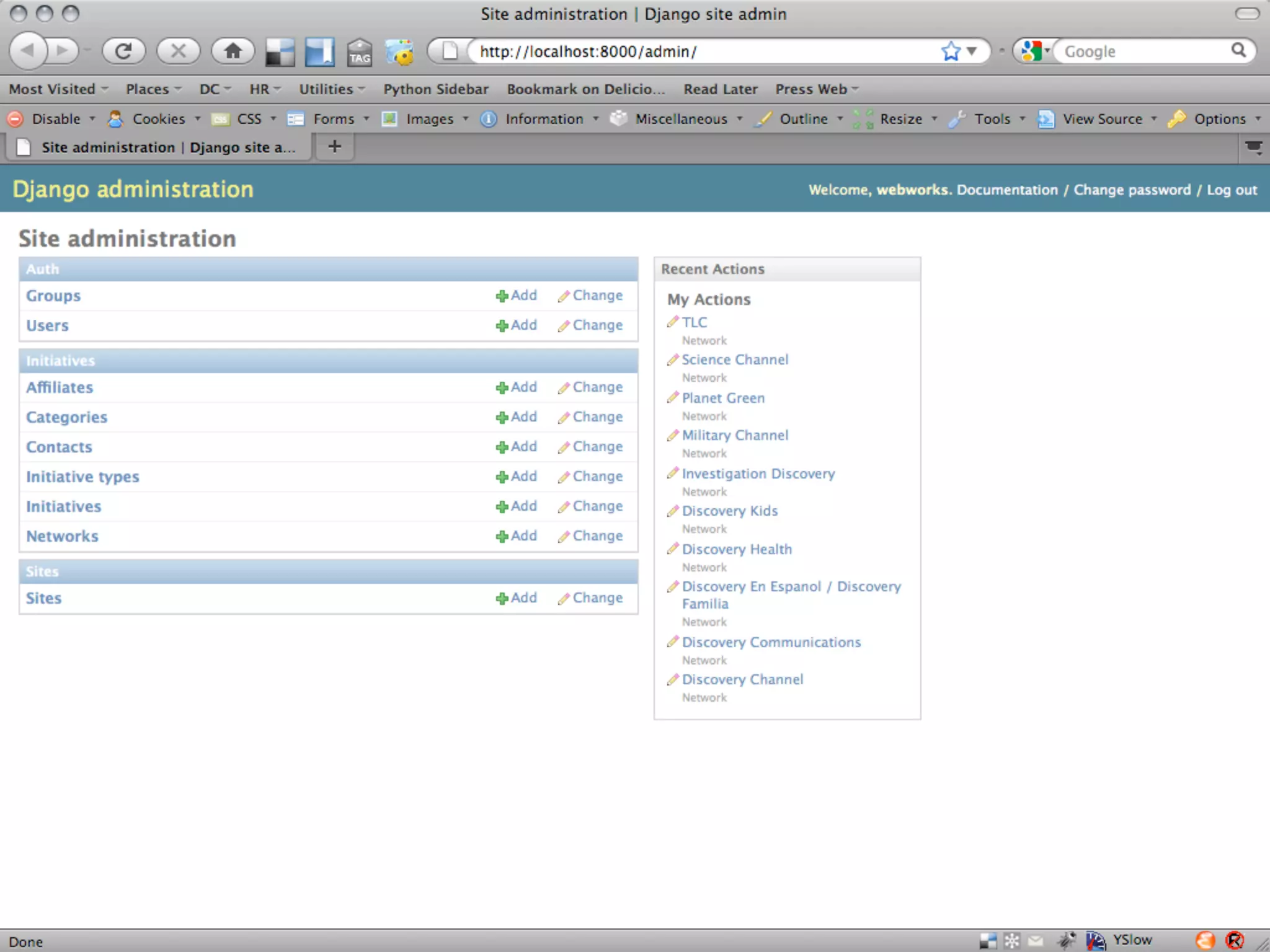Open Discovery Kids in Recent Actions
This screenshot has height=952, width=1270.
[729, 511]
